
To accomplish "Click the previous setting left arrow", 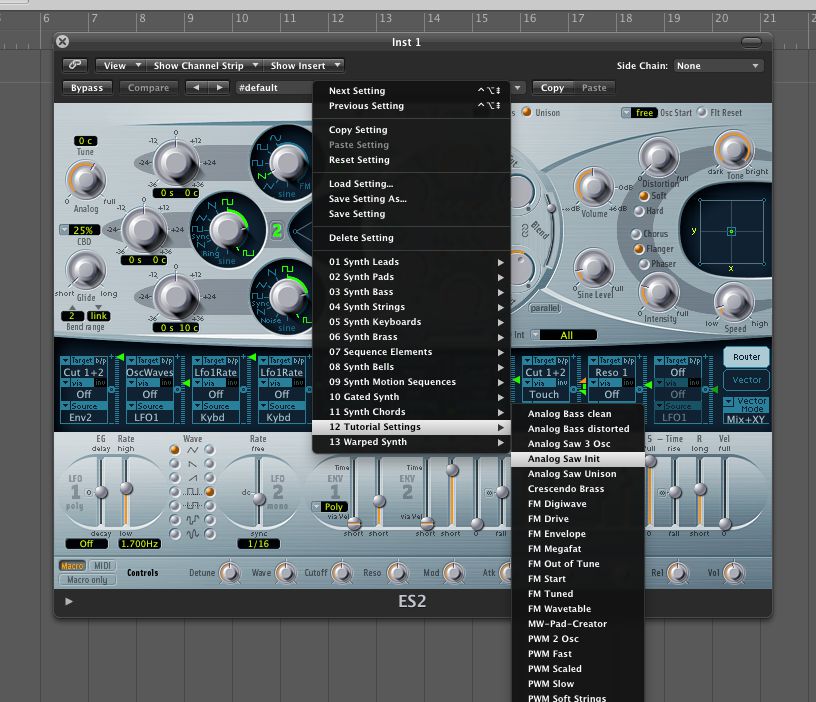I will [196, 87].
